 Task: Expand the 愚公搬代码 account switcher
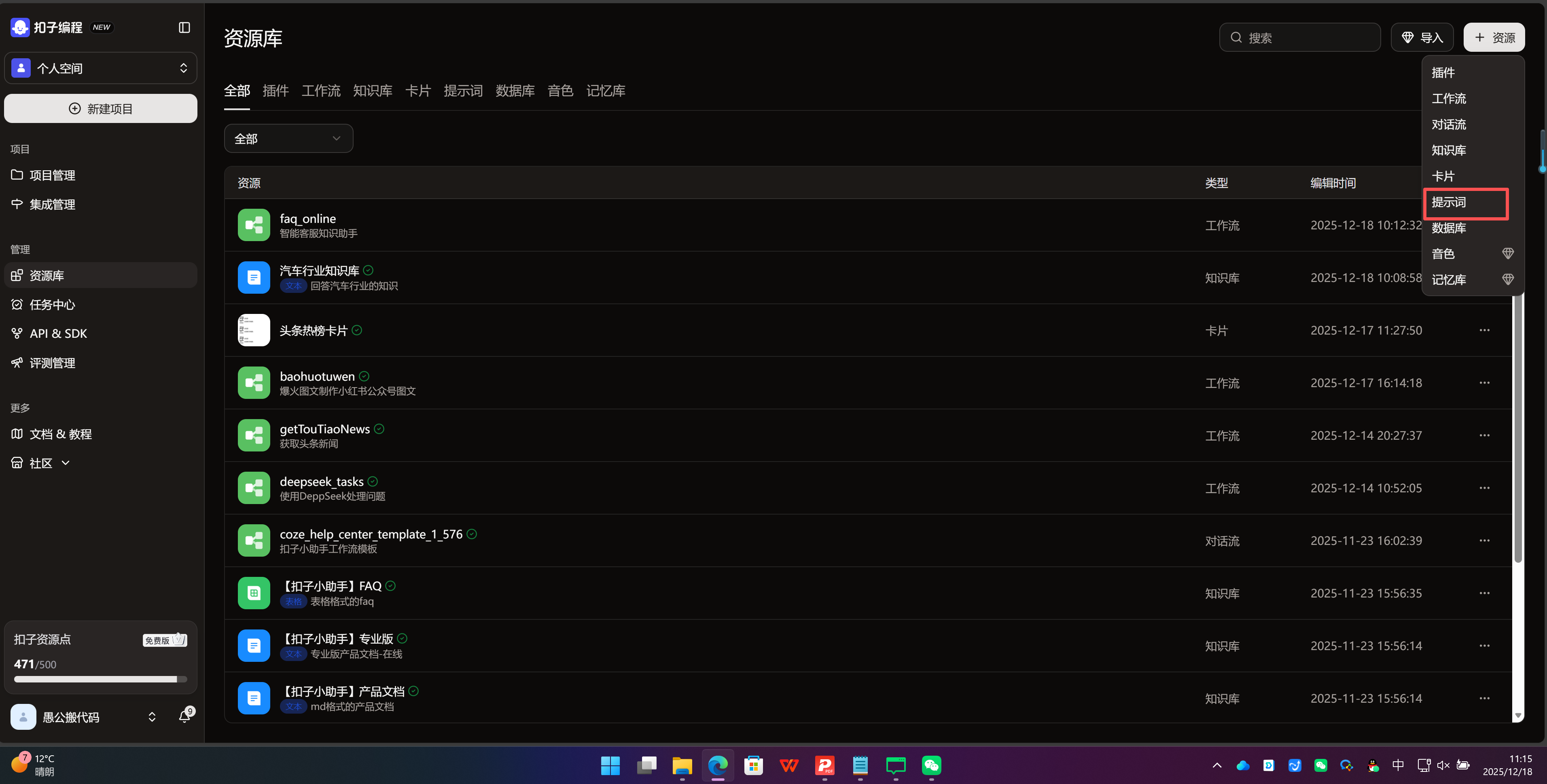152,717
